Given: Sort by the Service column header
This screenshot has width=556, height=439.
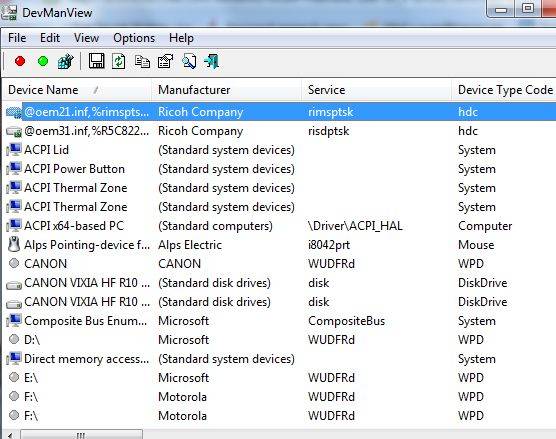Looking at the screenshot, I should click(376, 90).
